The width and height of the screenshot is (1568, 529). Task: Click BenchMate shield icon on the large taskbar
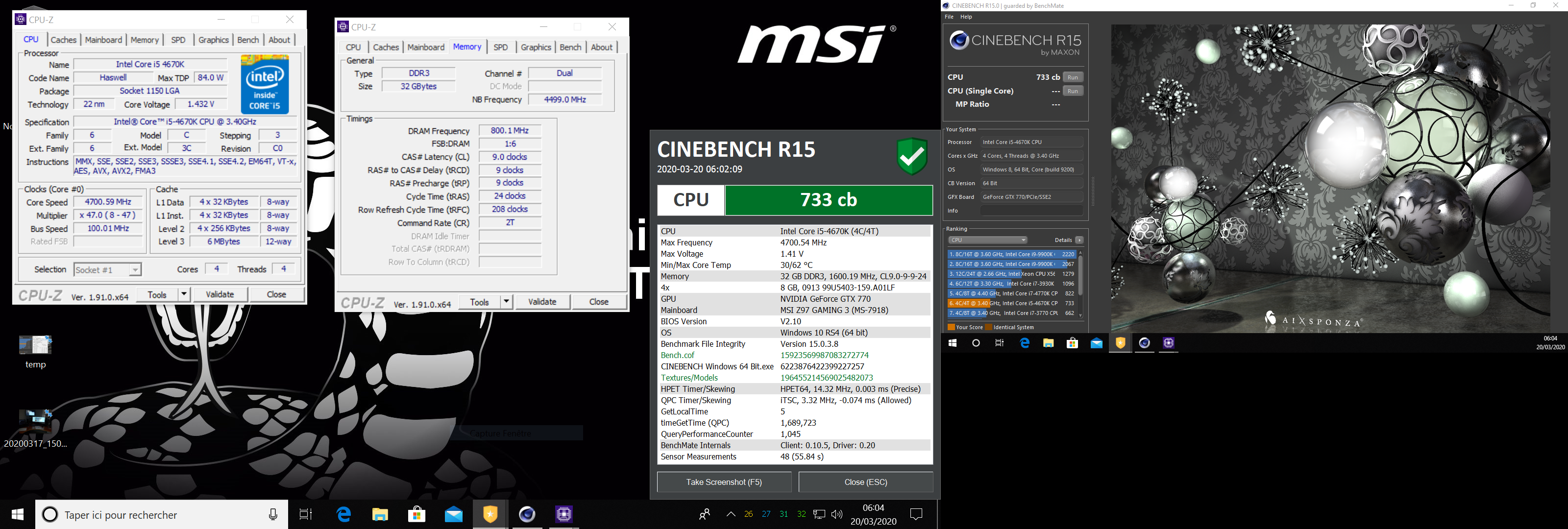point(490,514)
